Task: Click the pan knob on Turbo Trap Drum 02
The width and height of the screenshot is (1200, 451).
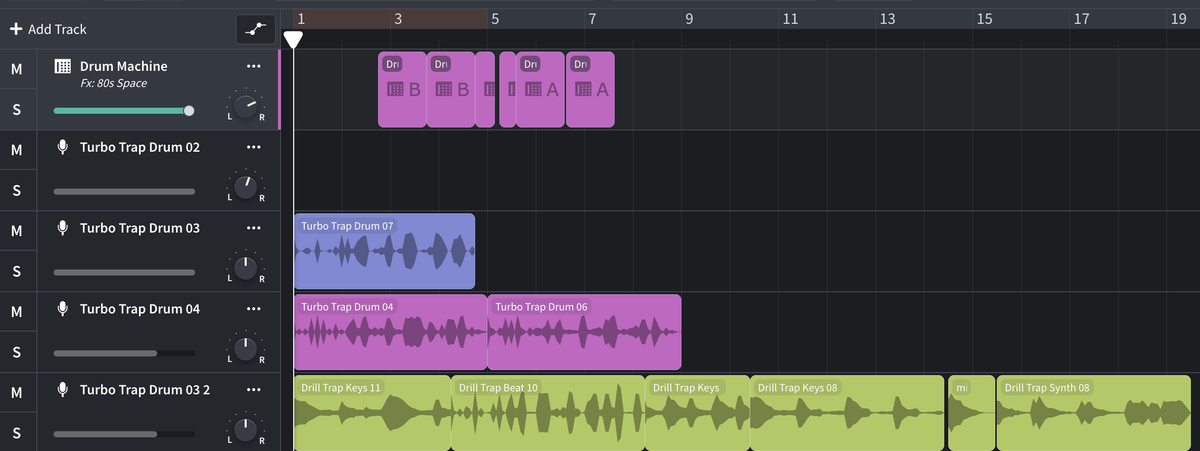Action: 245,187
